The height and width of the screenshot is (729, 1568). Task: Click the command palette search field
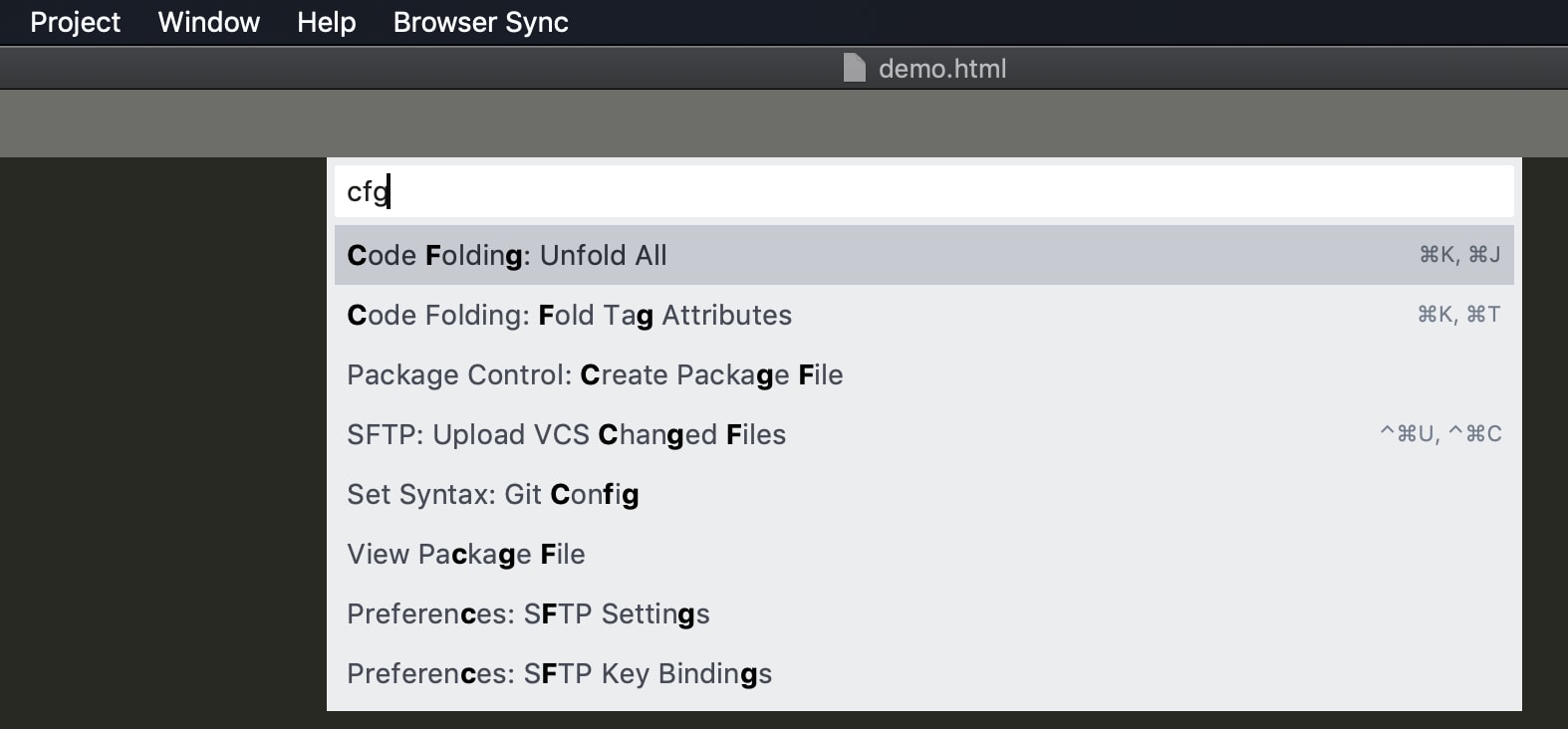pos(923,191)
